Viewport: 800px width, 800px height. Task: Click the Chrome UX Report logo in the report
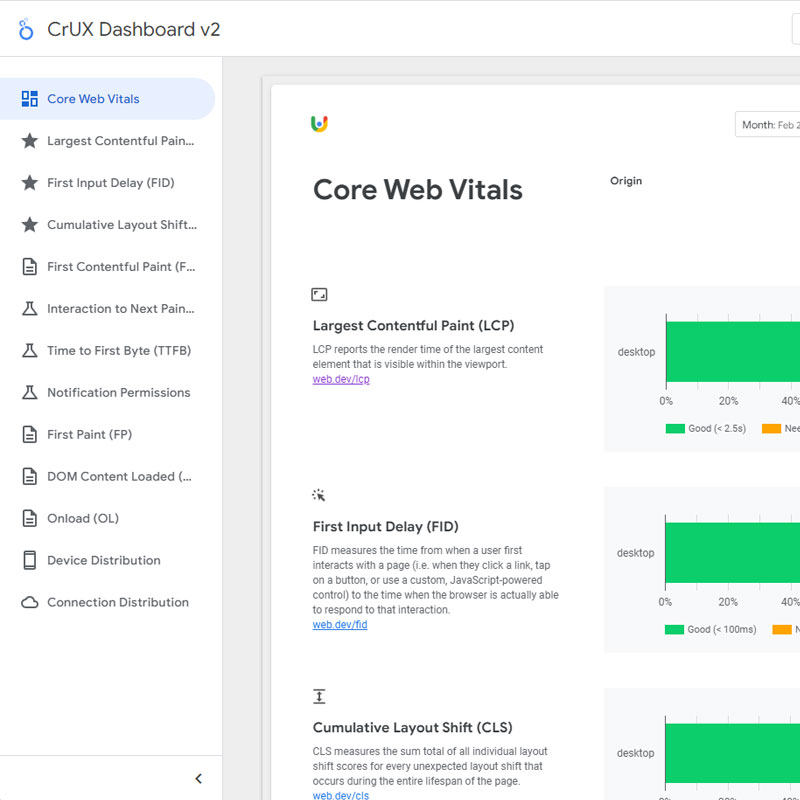(319, 123)
